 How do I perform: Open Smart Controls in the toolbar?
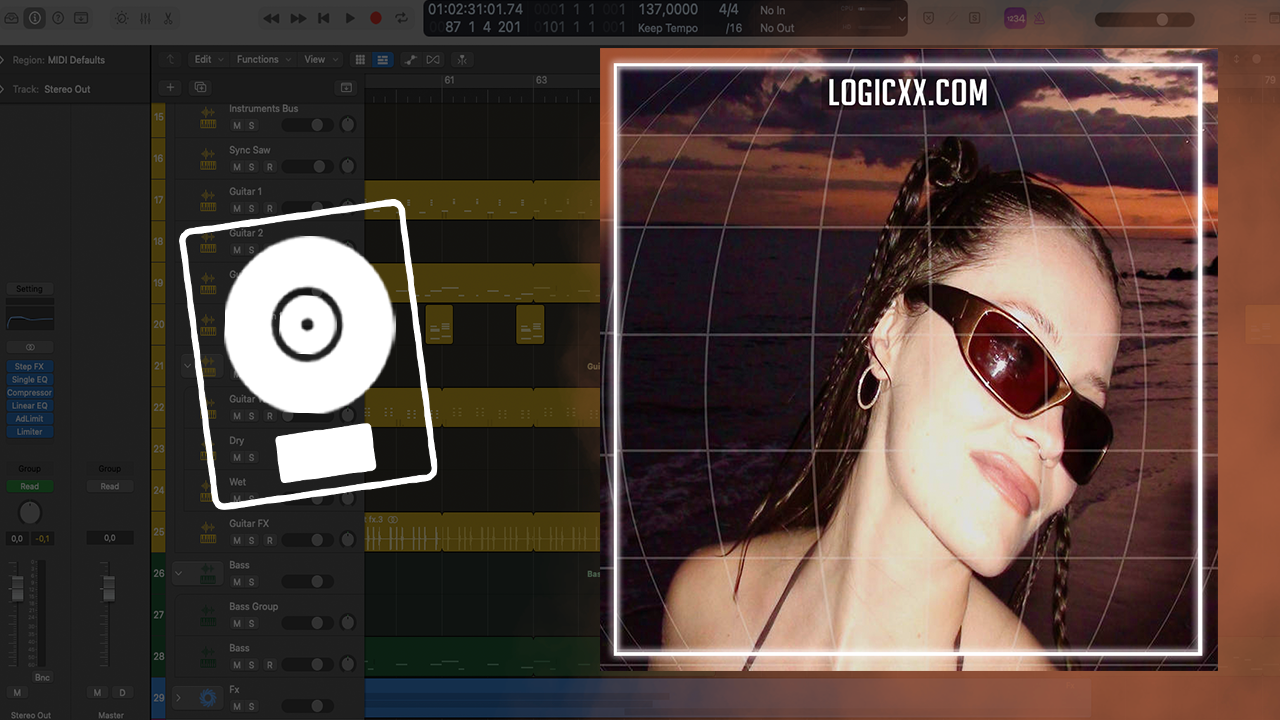point(121,18)
